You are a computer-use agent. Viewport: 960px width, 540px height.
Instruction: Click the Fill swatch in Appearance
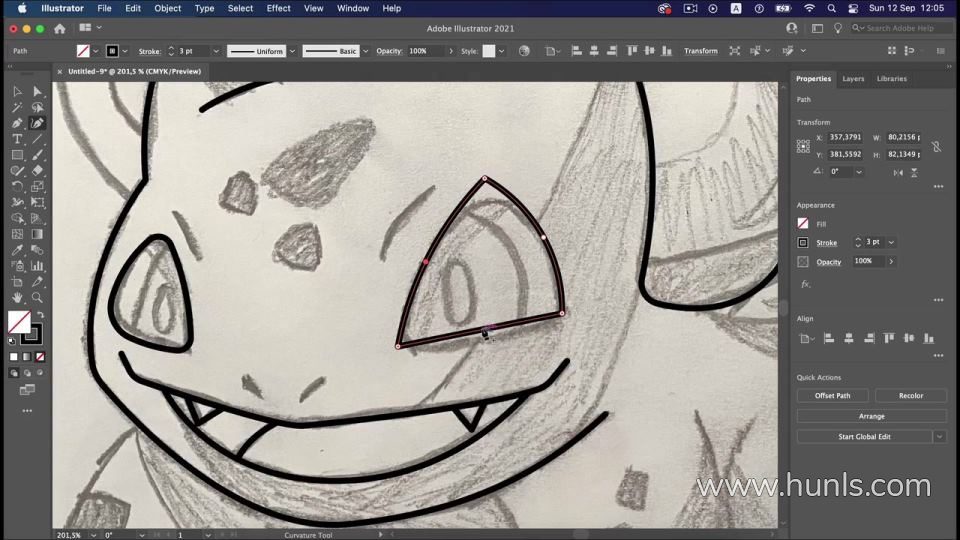tap(803, 223)
